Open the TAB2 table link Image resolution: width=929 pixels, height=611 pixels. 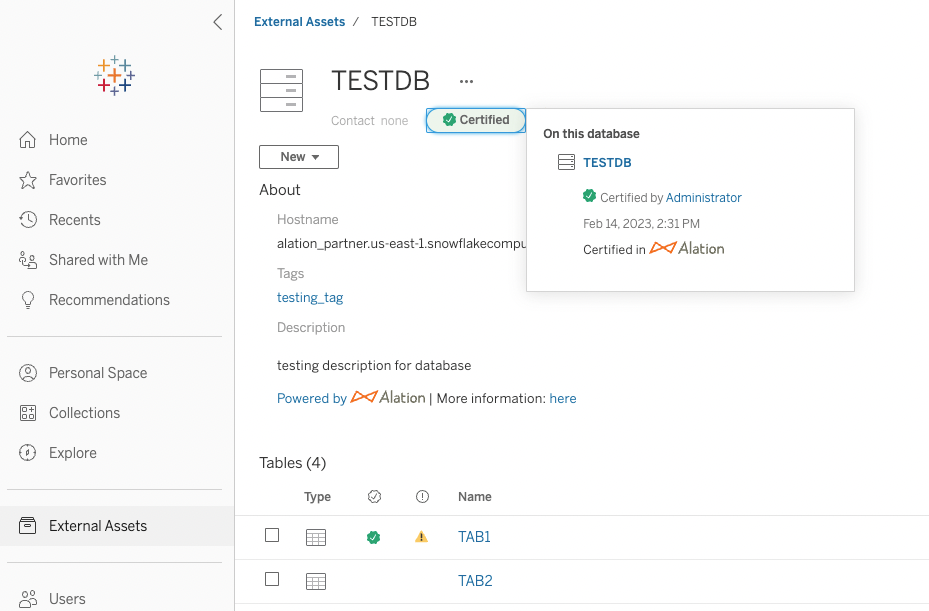[x=475, y=581]
